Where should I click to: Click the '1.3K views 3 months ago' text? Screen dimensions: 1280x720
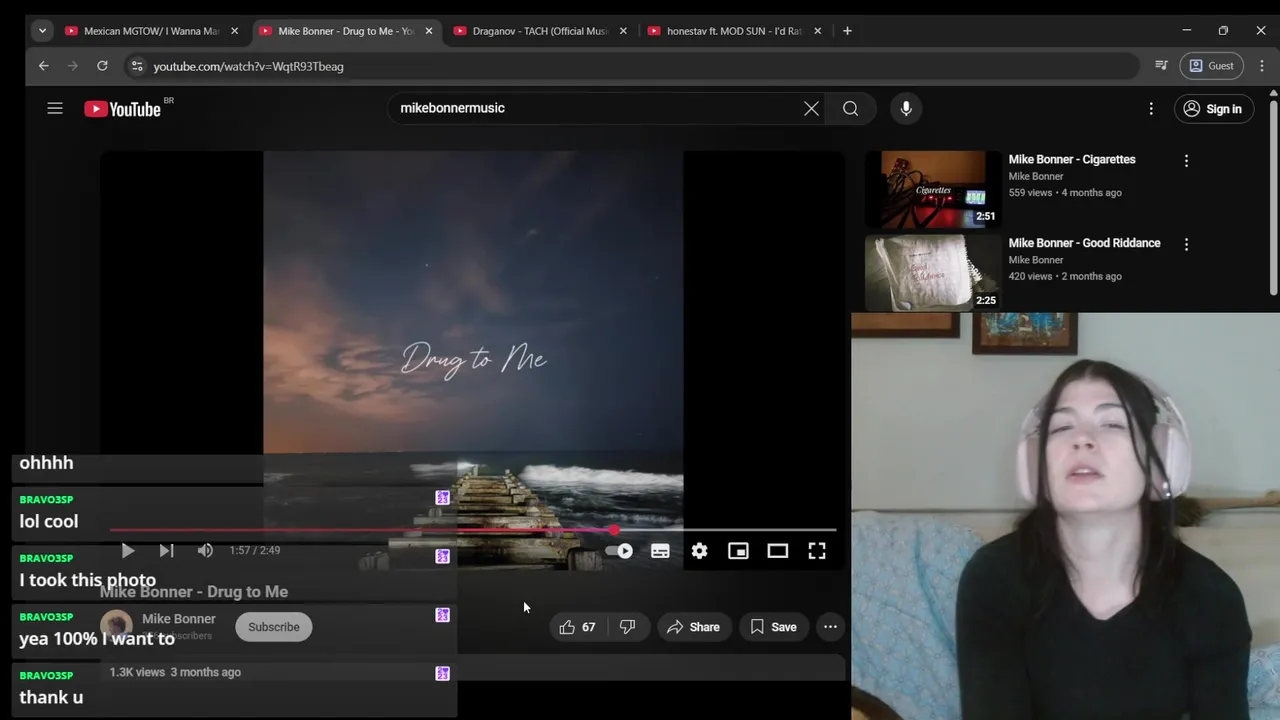coord(175,672)
